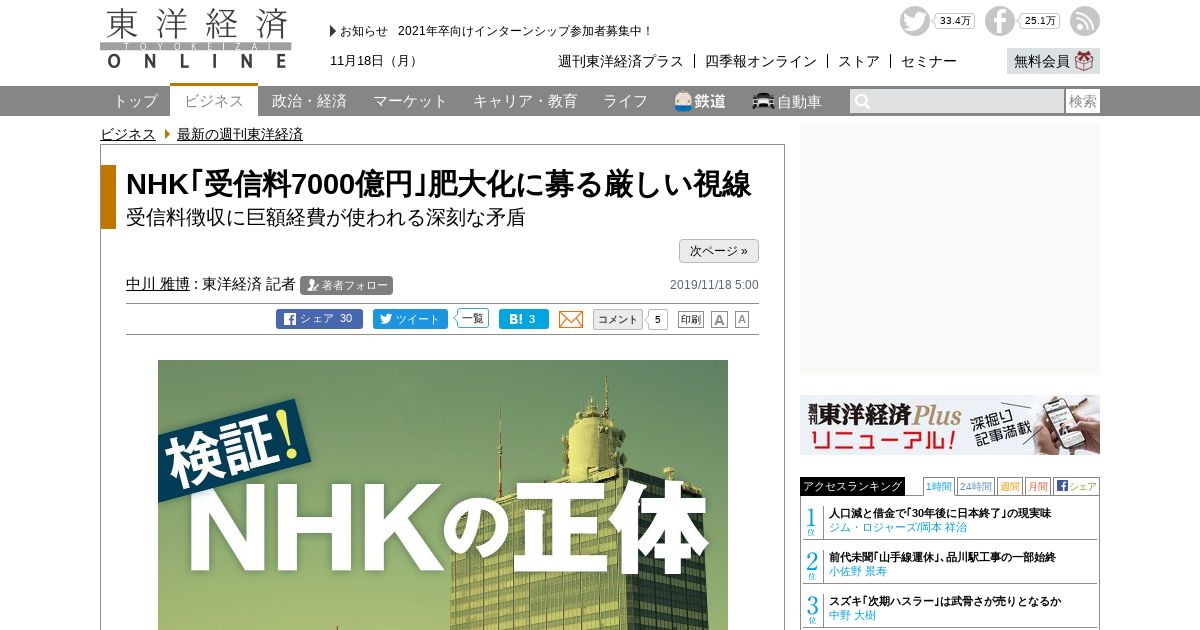Click the 無料会員 registration button

pyautogui.click(x=1053, y=61)
